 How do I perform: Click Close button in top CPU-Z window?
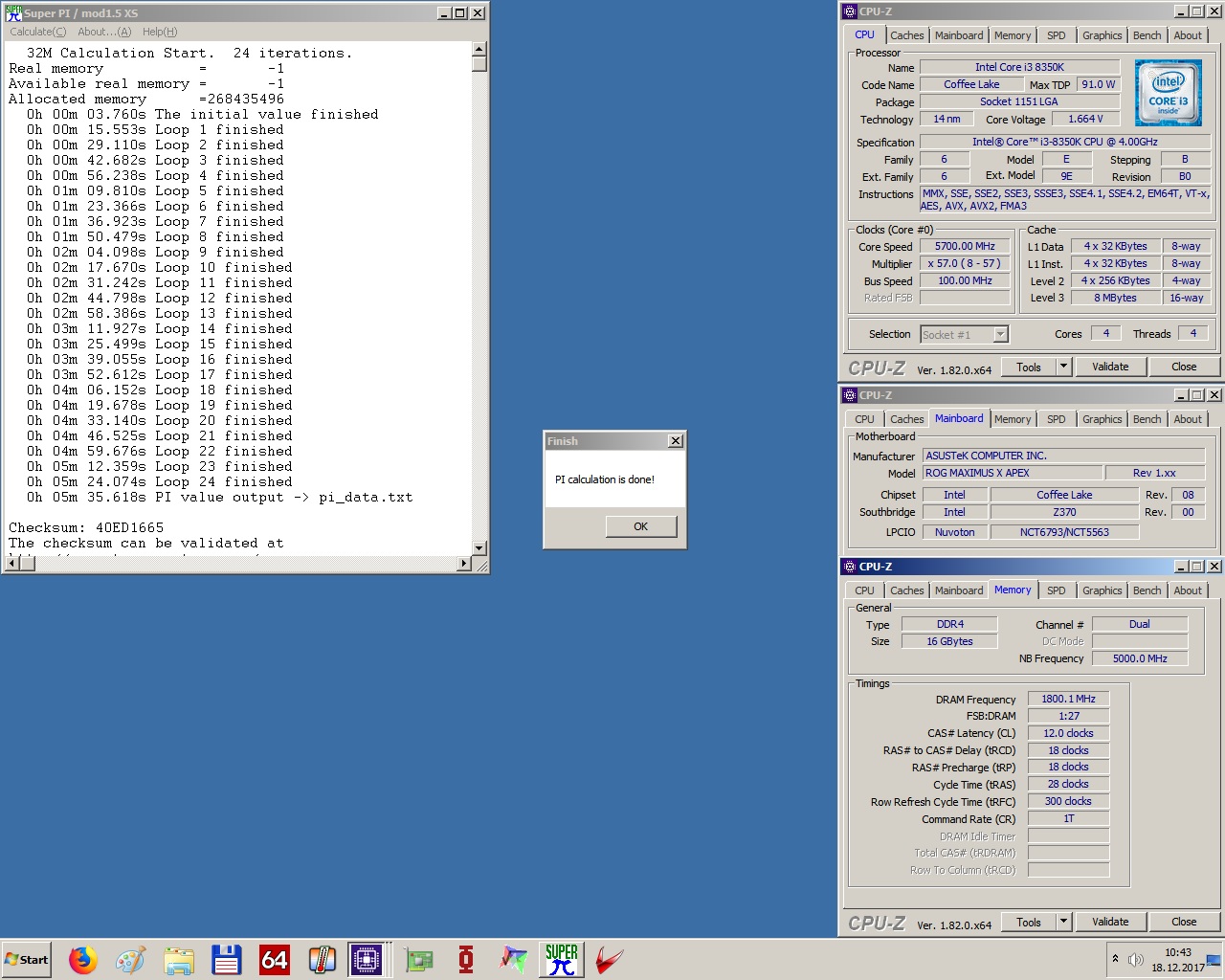(x=1184, y=367)
